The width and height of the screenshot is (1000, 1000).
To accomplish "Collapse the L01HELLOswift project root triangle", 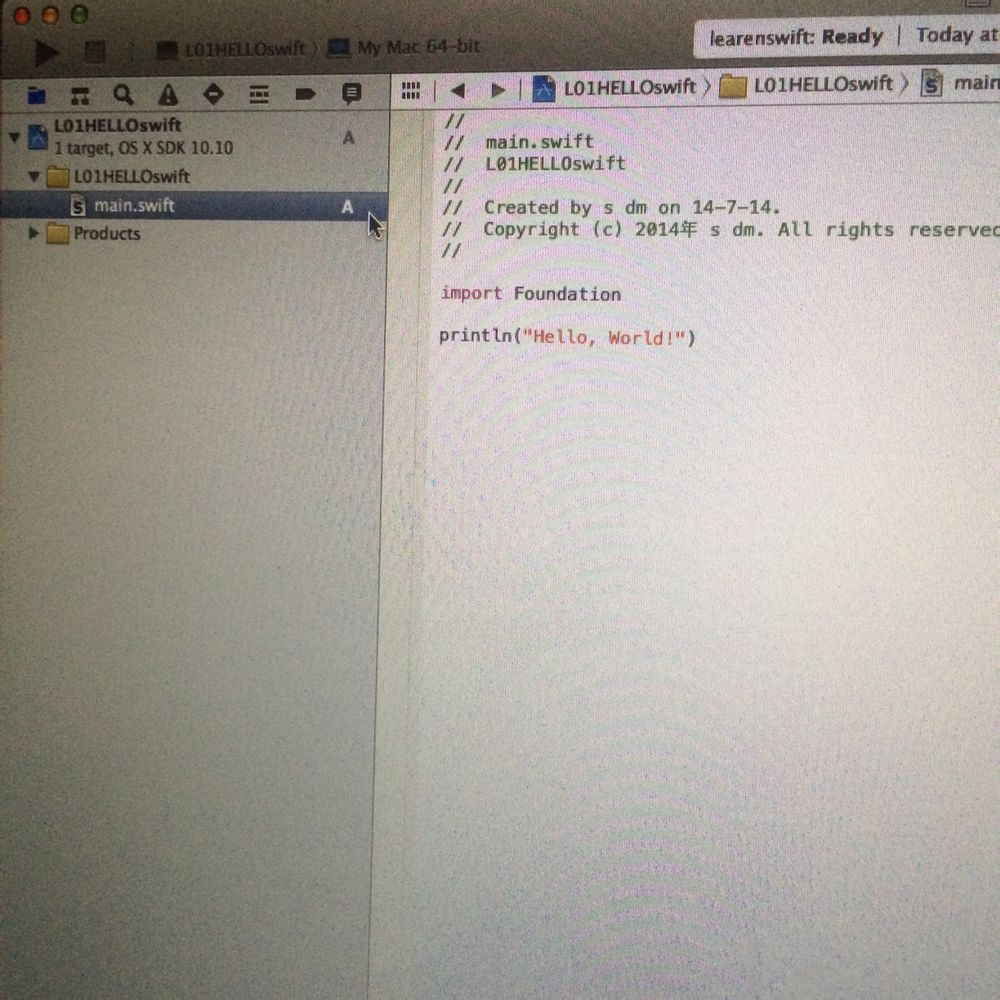I will pyautogui.click(x=15, y=136).
